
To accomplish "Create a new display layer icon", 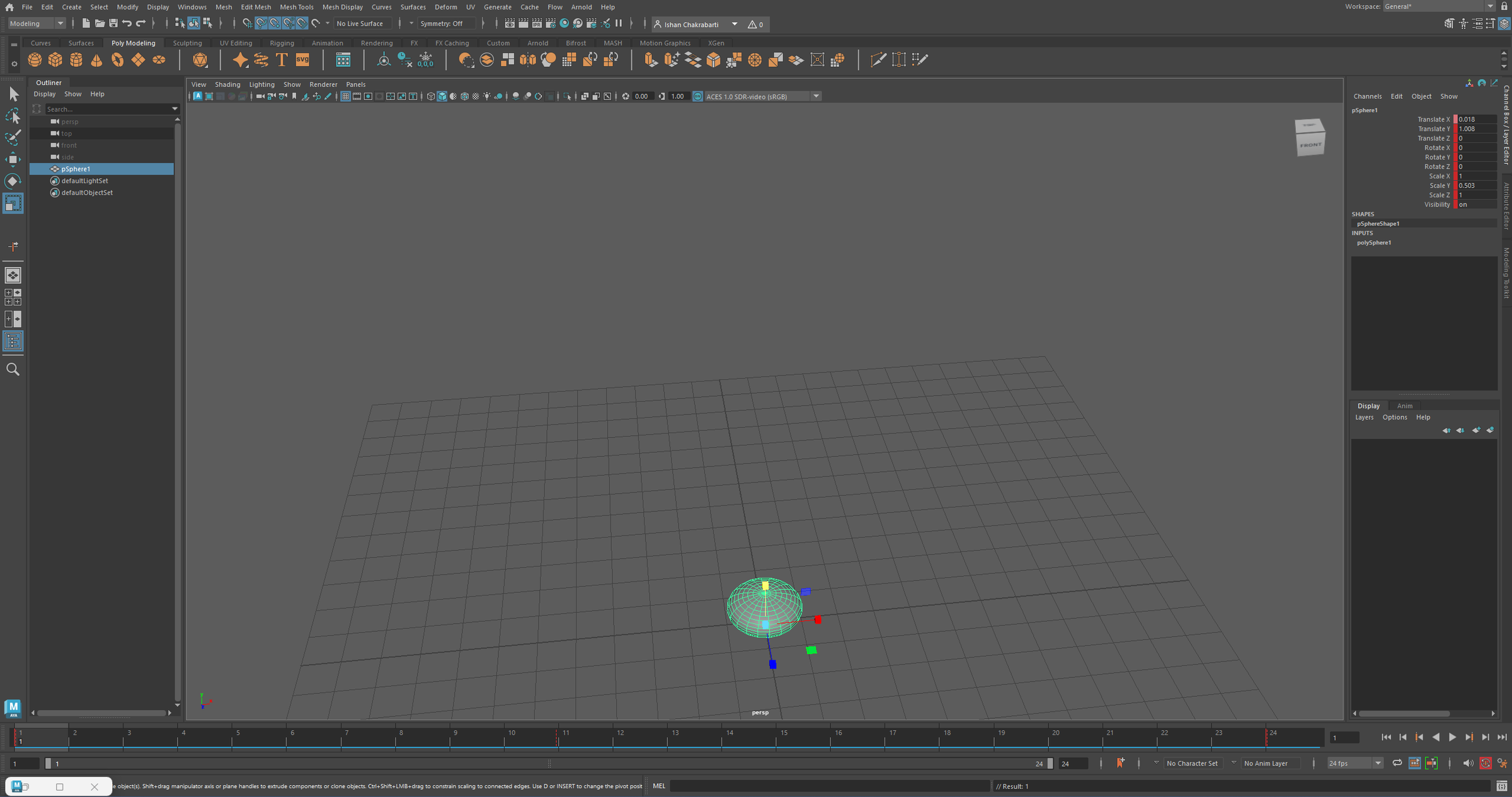I will point(1476,430).
